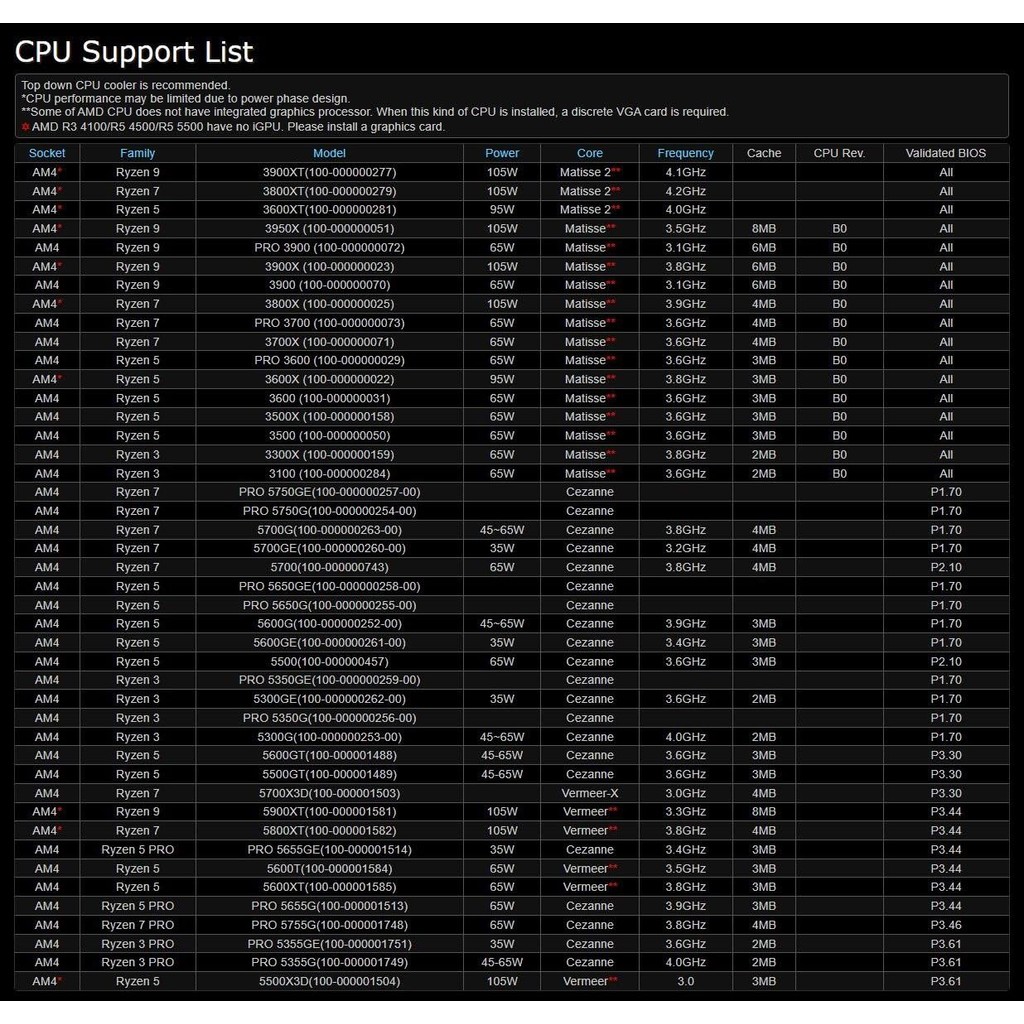Select model 5900XT(100-000001581)
This screenshot has height=1024, width=1024.
click(329, 811)
